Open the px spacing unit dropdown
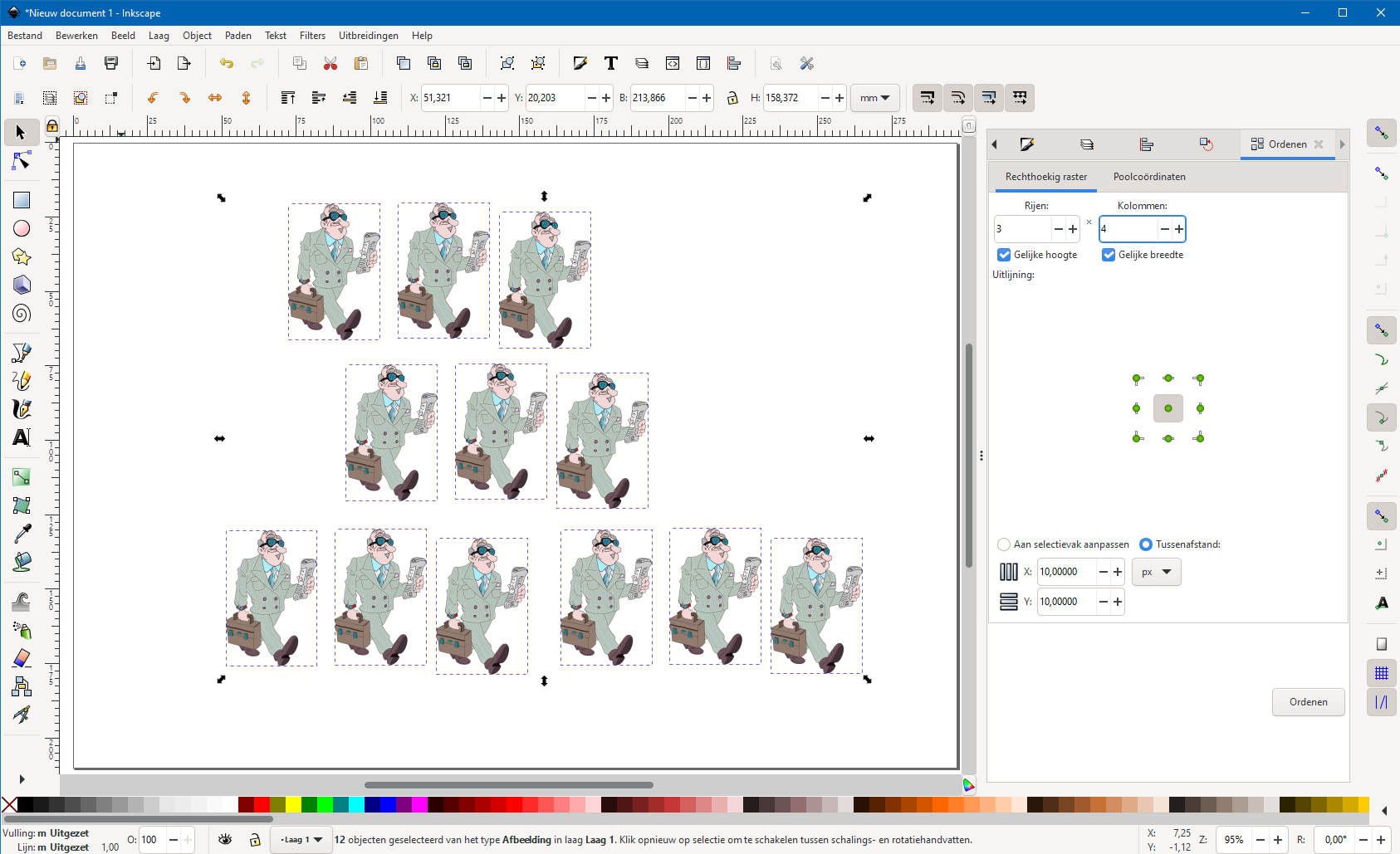 (x=1156, y=572)
